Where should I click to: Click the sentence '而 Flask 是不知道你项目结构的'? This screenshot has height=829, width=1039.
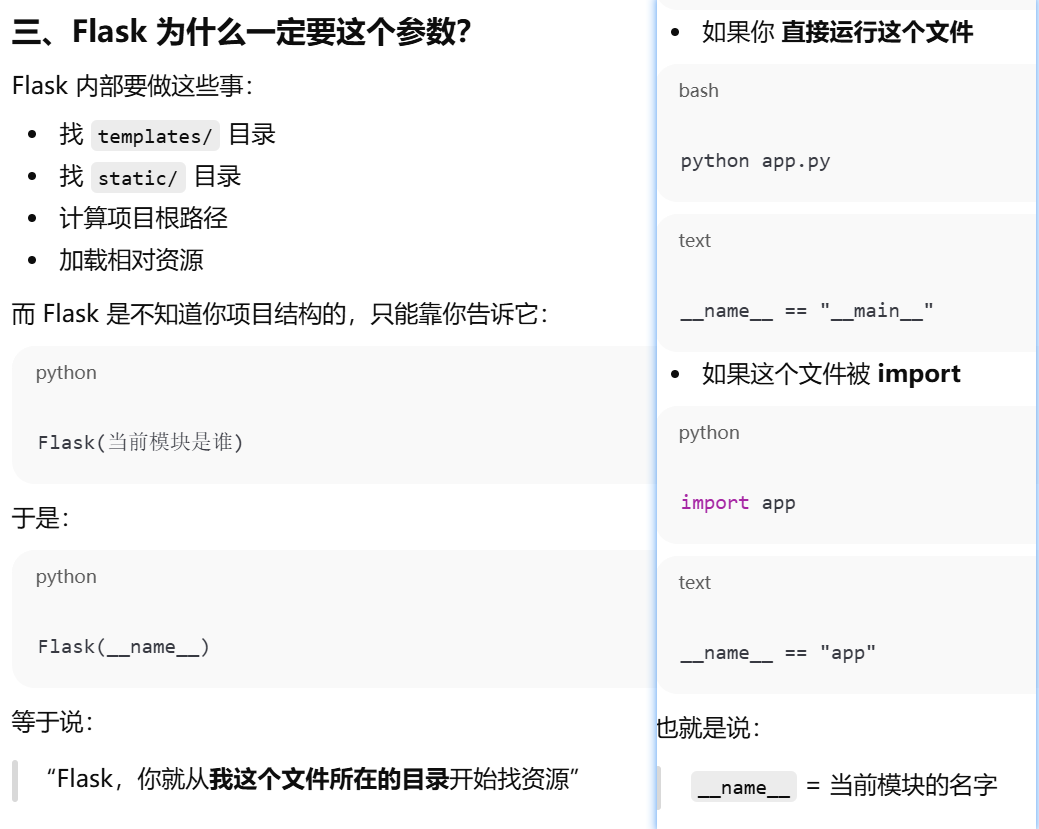(179, 314)
